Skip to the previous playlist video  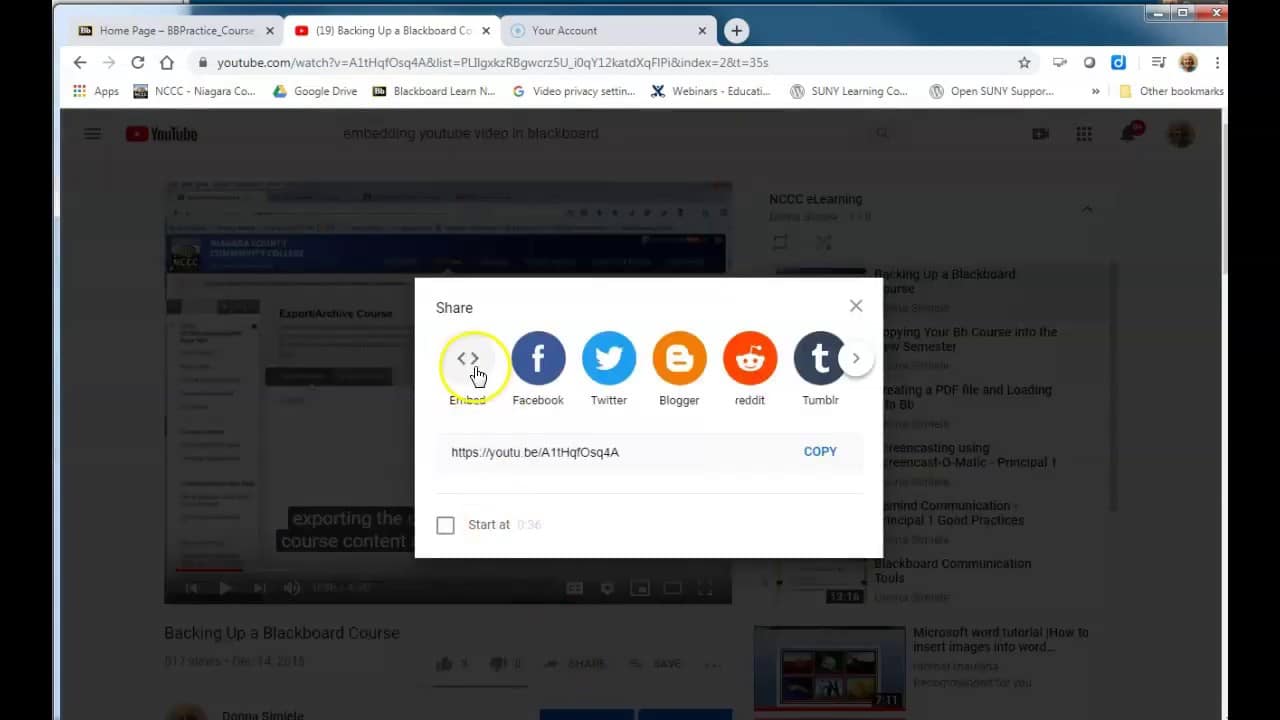coord(192,588)
